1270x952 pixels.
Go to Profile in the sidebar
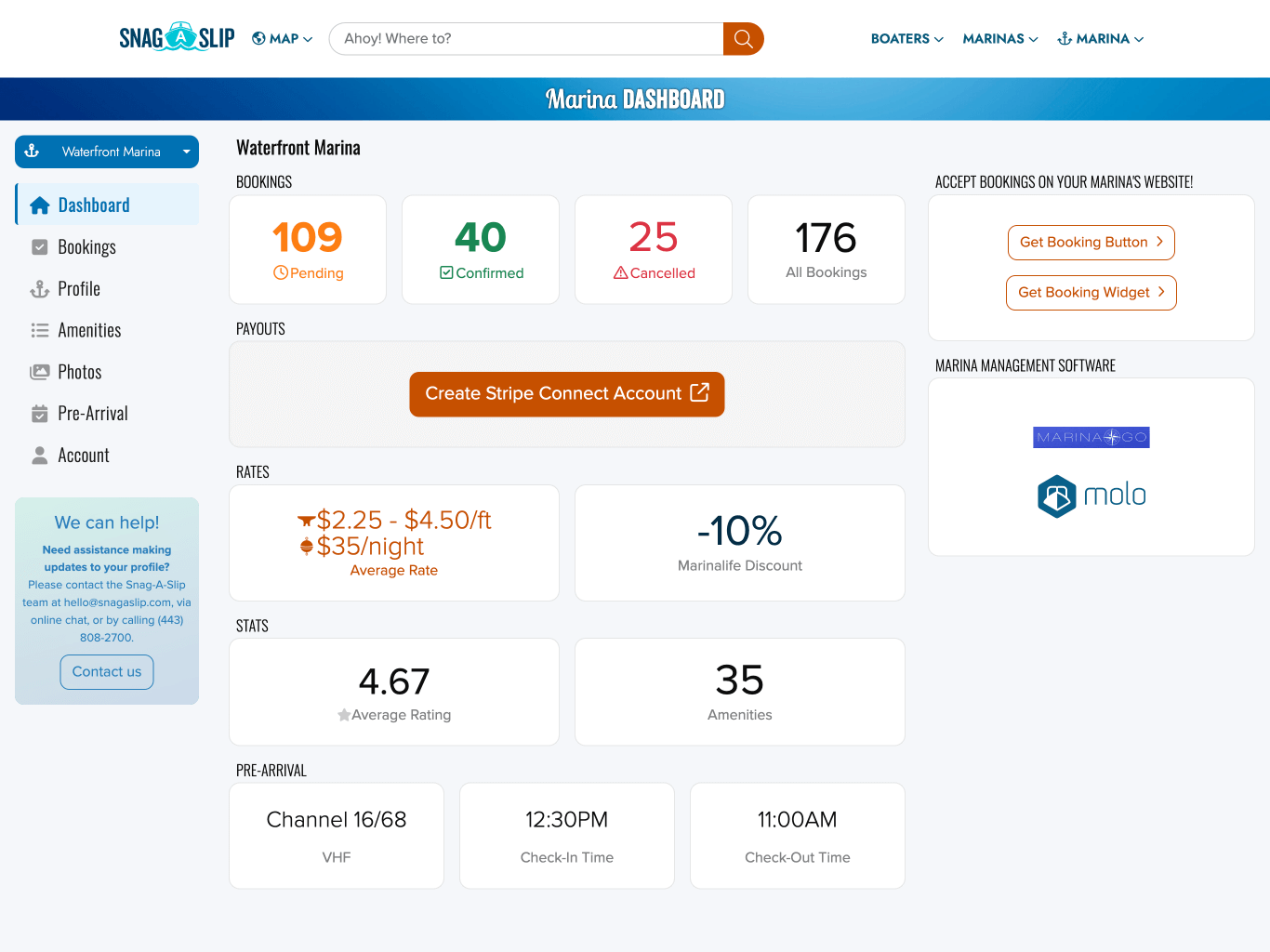click(x=107, y=289)
